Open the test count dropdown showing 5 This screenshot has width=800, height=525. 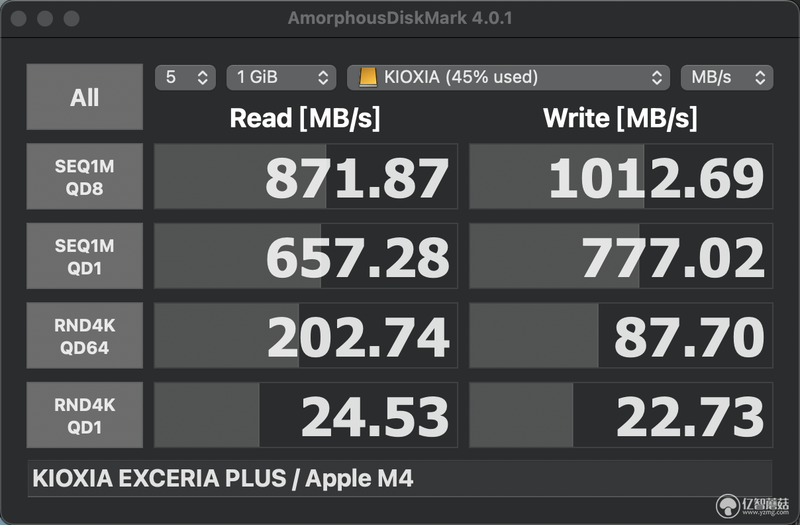(x=185, y=78)
